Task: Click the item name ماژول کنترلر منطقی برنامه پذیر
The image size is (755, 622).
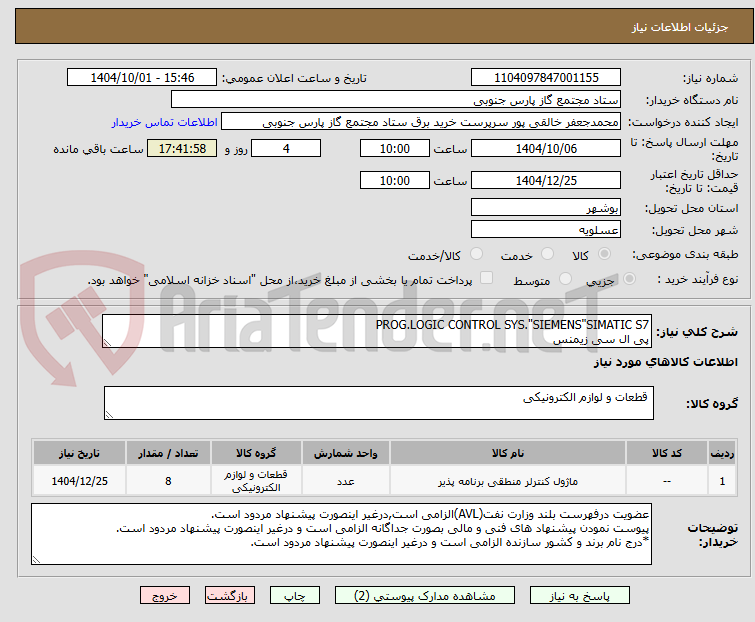Action: (508, 481)
